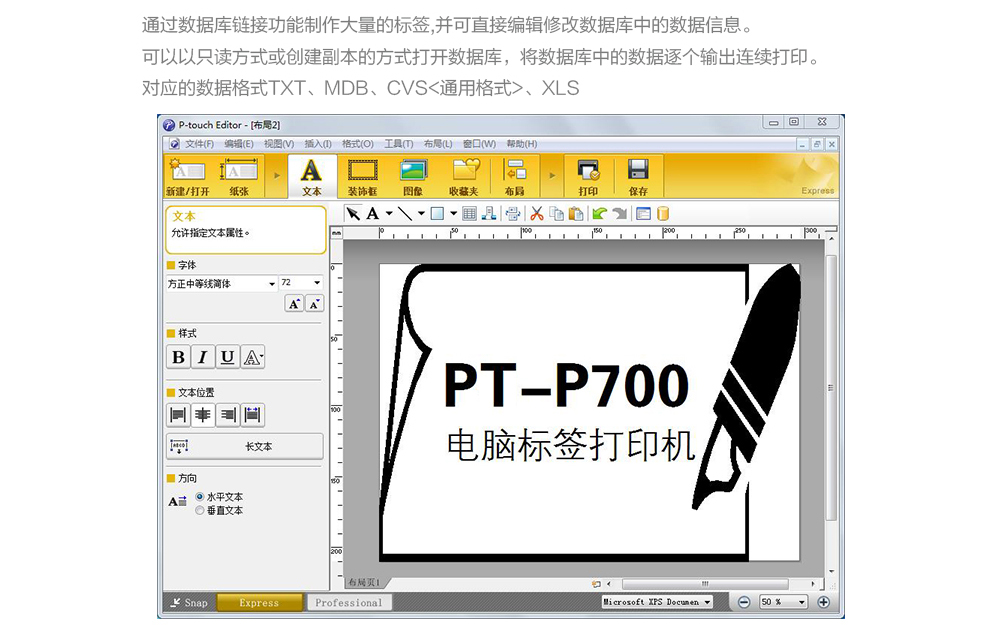Select the Frame (装饰框) tool
The height and width of the screenshot is (625, 990).
[x=362, y=176]
